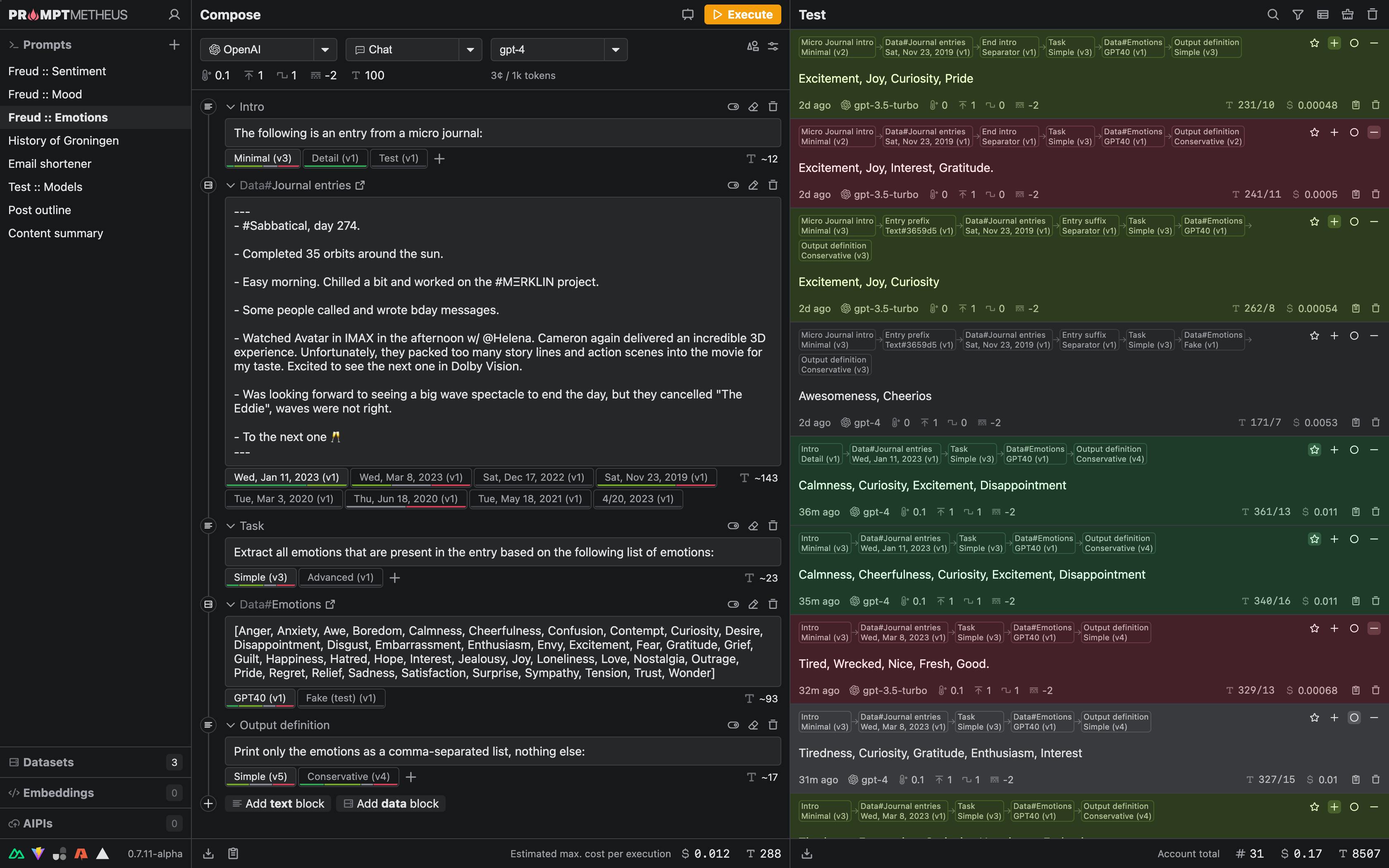Screen dimensions: 1389x868
Task: Open the search icon in Test panel
Action: tap(1272, 14)
